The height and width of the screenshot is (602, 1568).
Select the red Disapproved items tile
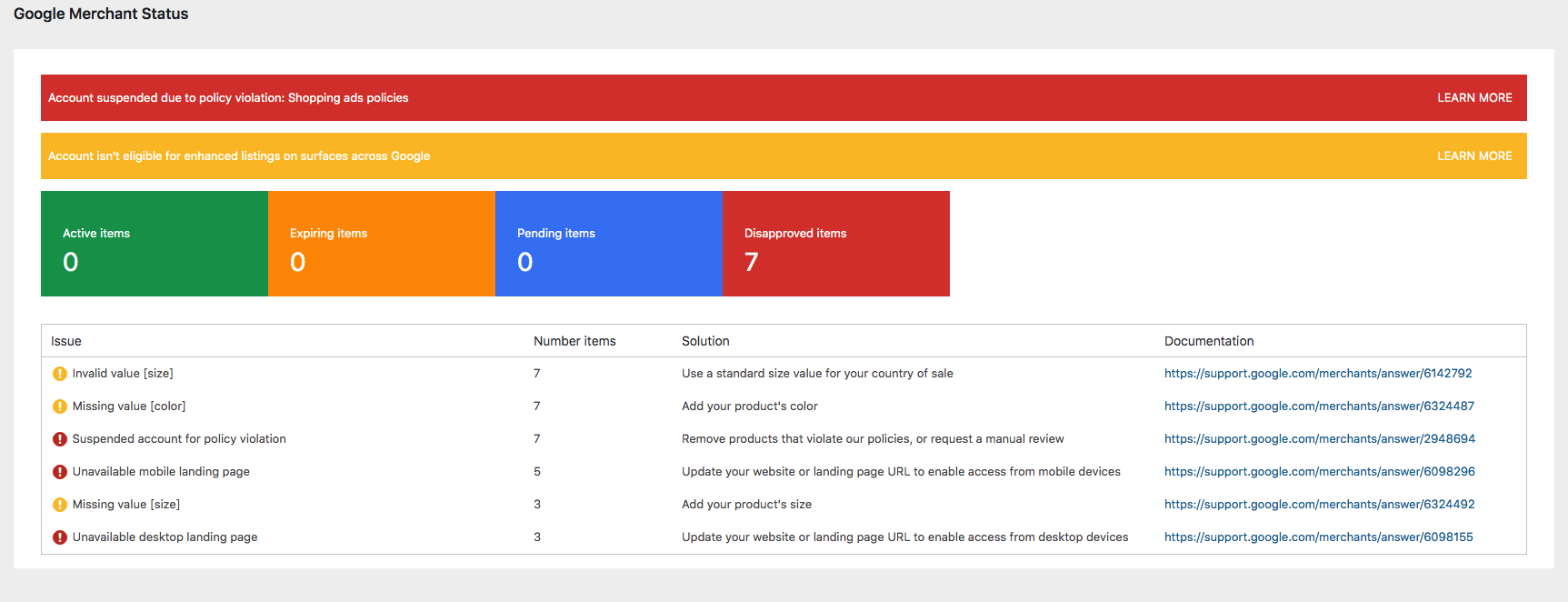pyautogui.click(x=836, y=244)
